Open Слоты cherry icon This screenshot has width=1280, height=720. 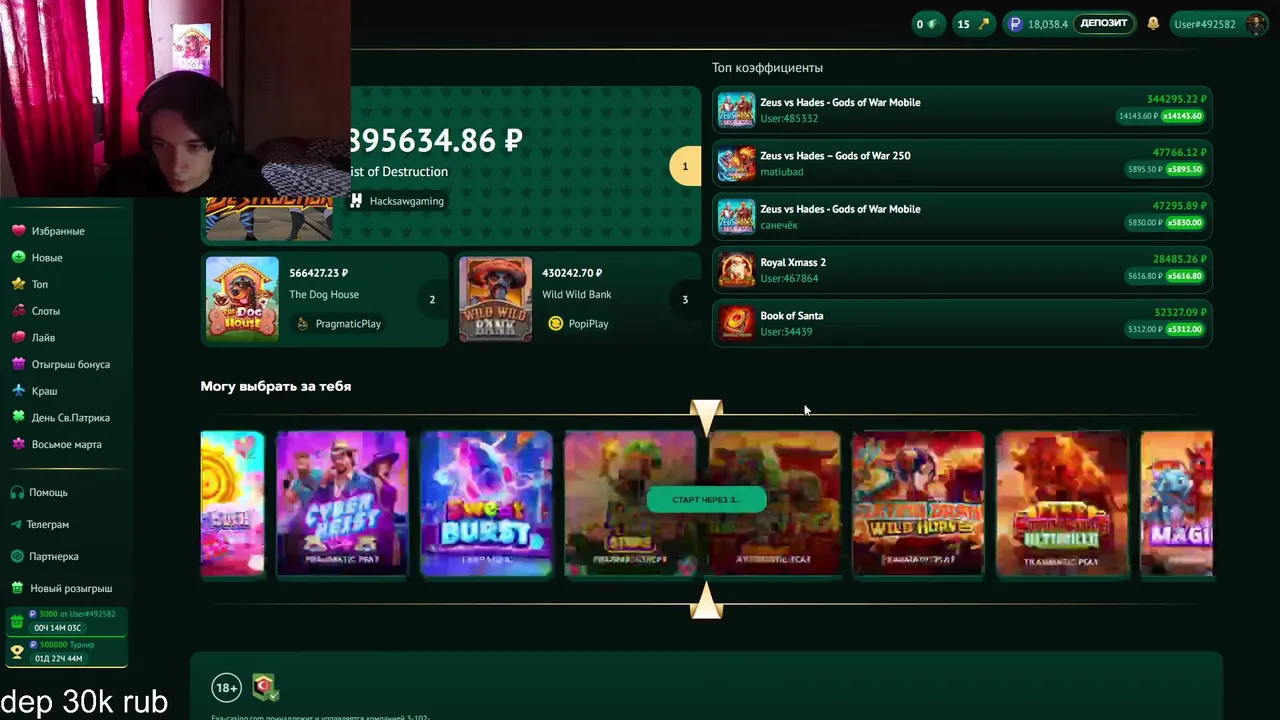[18, 311]
